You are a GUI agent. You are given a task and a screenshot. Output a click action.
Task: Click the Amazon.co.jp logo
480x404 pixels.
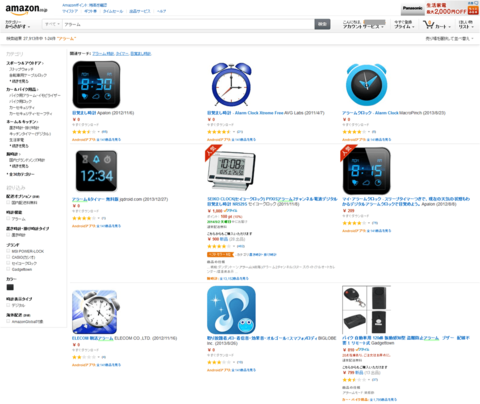tap(26, 9)
